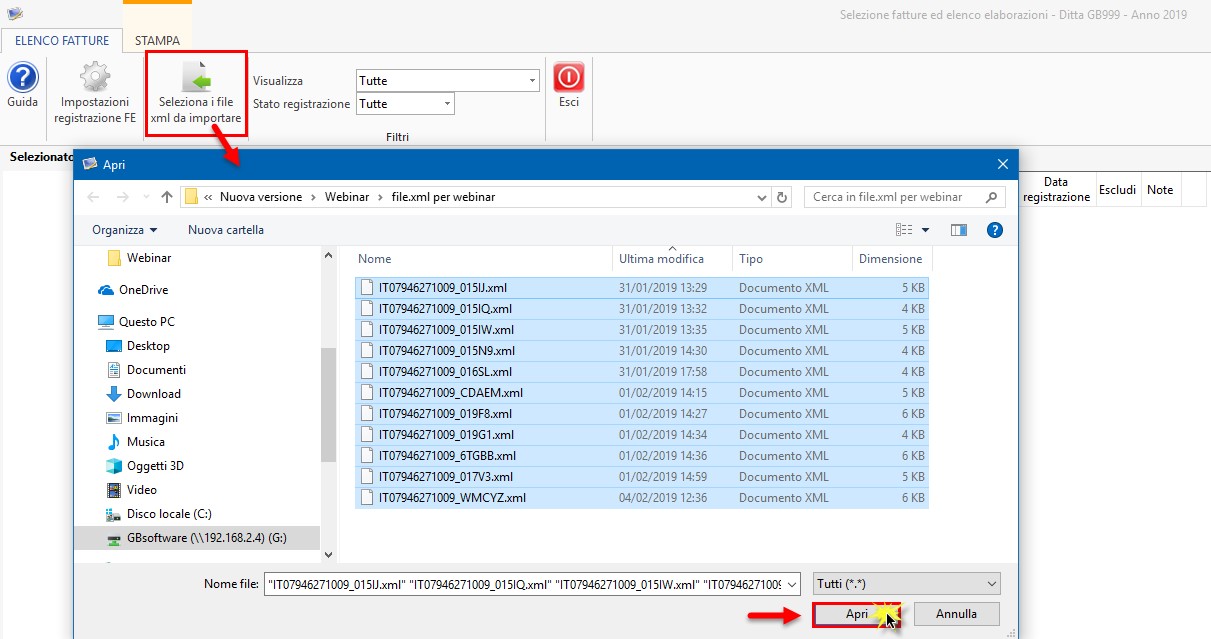Select file IT07946271009_019F8.xml
The image size is (1211, 639).
coord(642,414)
